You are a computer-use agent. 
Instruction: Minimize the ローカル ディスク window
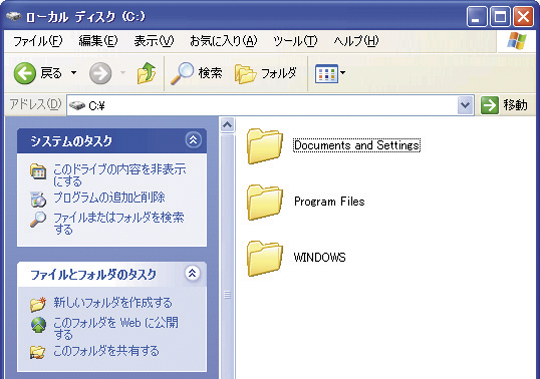click(477, 17)
